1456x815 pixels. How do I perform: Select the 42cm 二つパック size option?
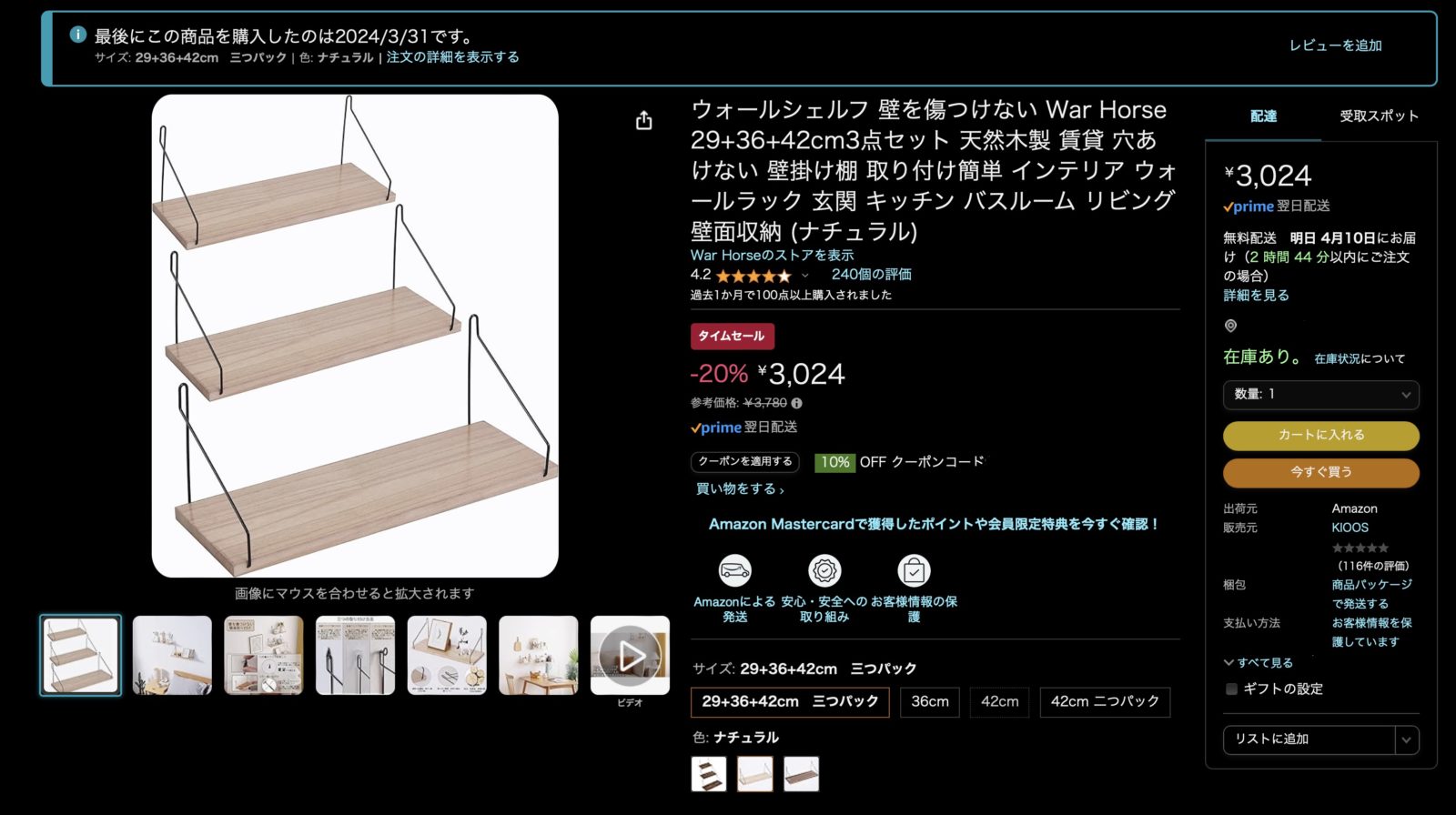1105,702
